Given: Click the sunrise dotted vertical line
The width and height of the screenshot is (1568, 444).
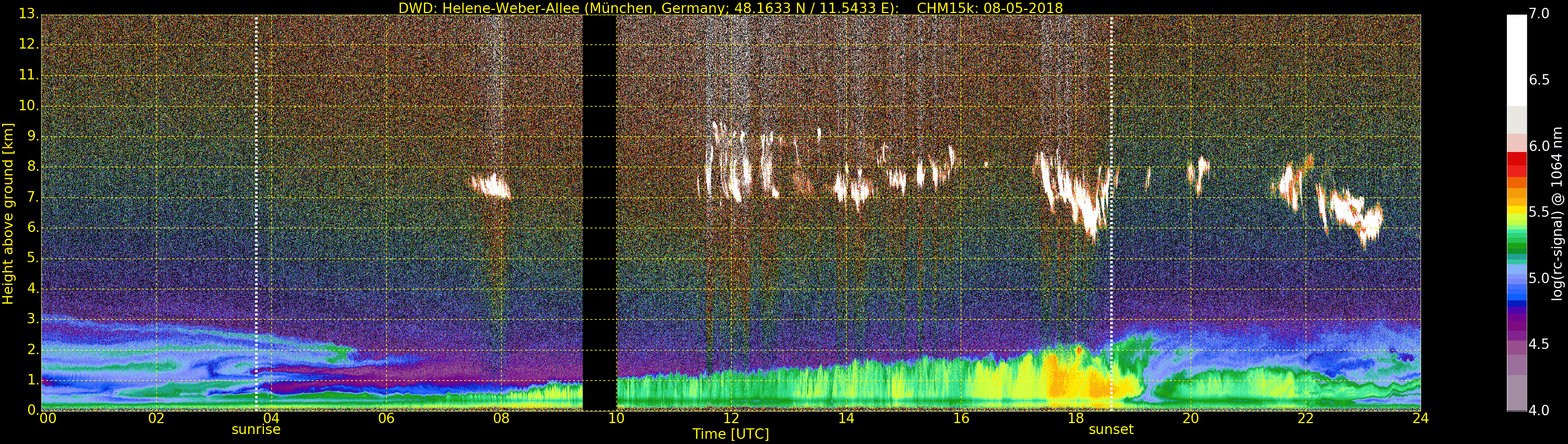Looking at the screenshot, I should 256,213.
